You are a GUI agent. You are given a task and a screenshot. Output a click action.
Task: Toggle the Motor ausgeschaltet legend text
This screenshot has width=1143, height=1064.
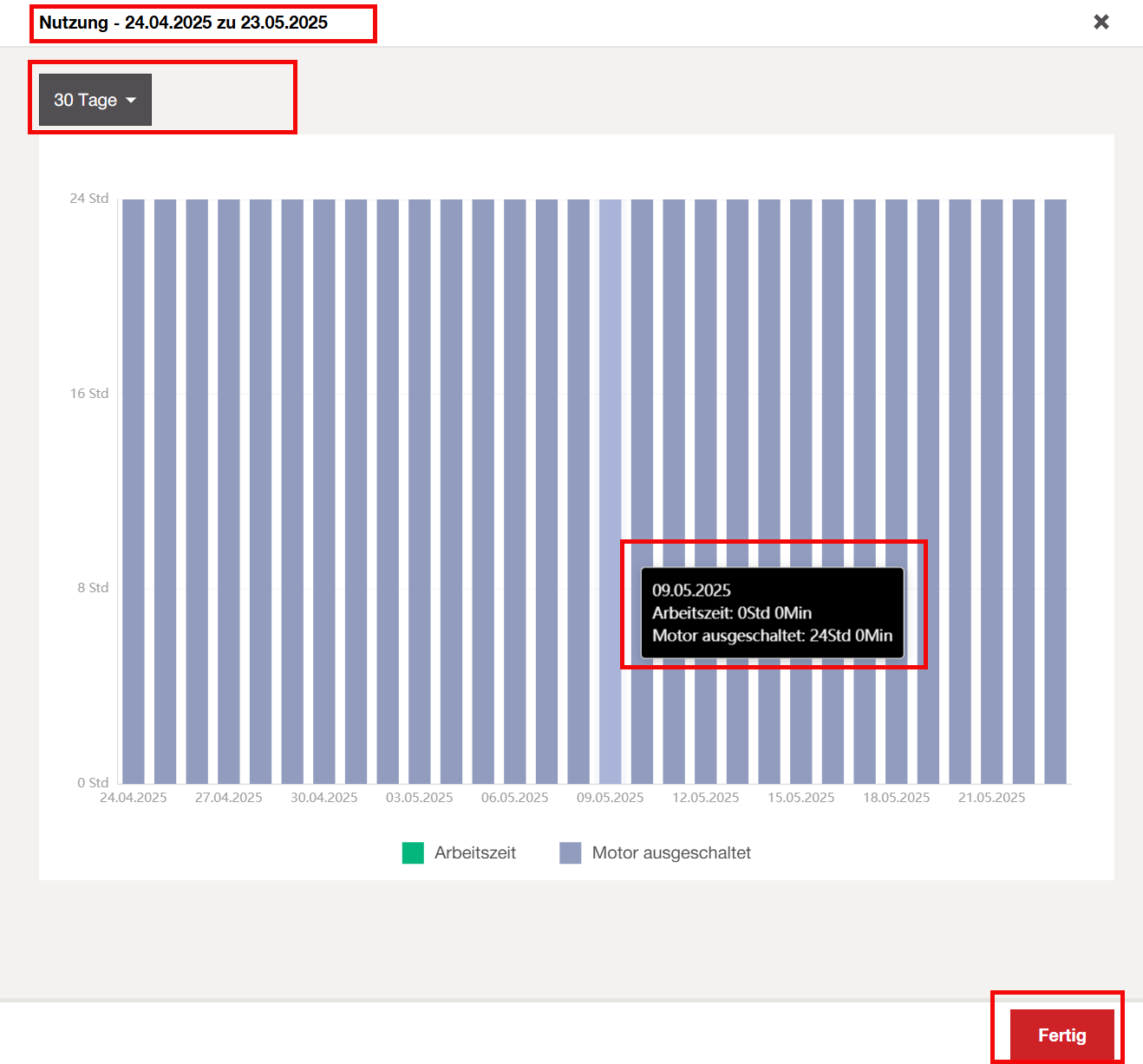[670, 853]
